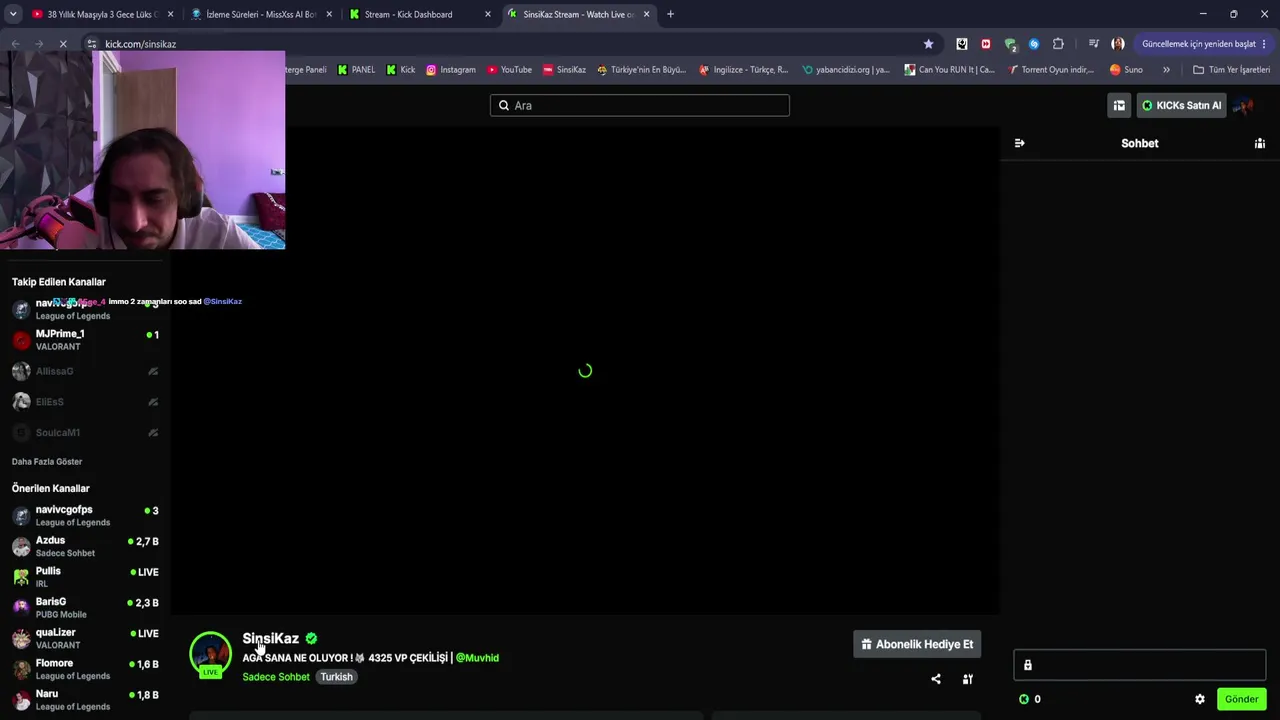
Task: Click the Ara search field
Action: (640, 105)
